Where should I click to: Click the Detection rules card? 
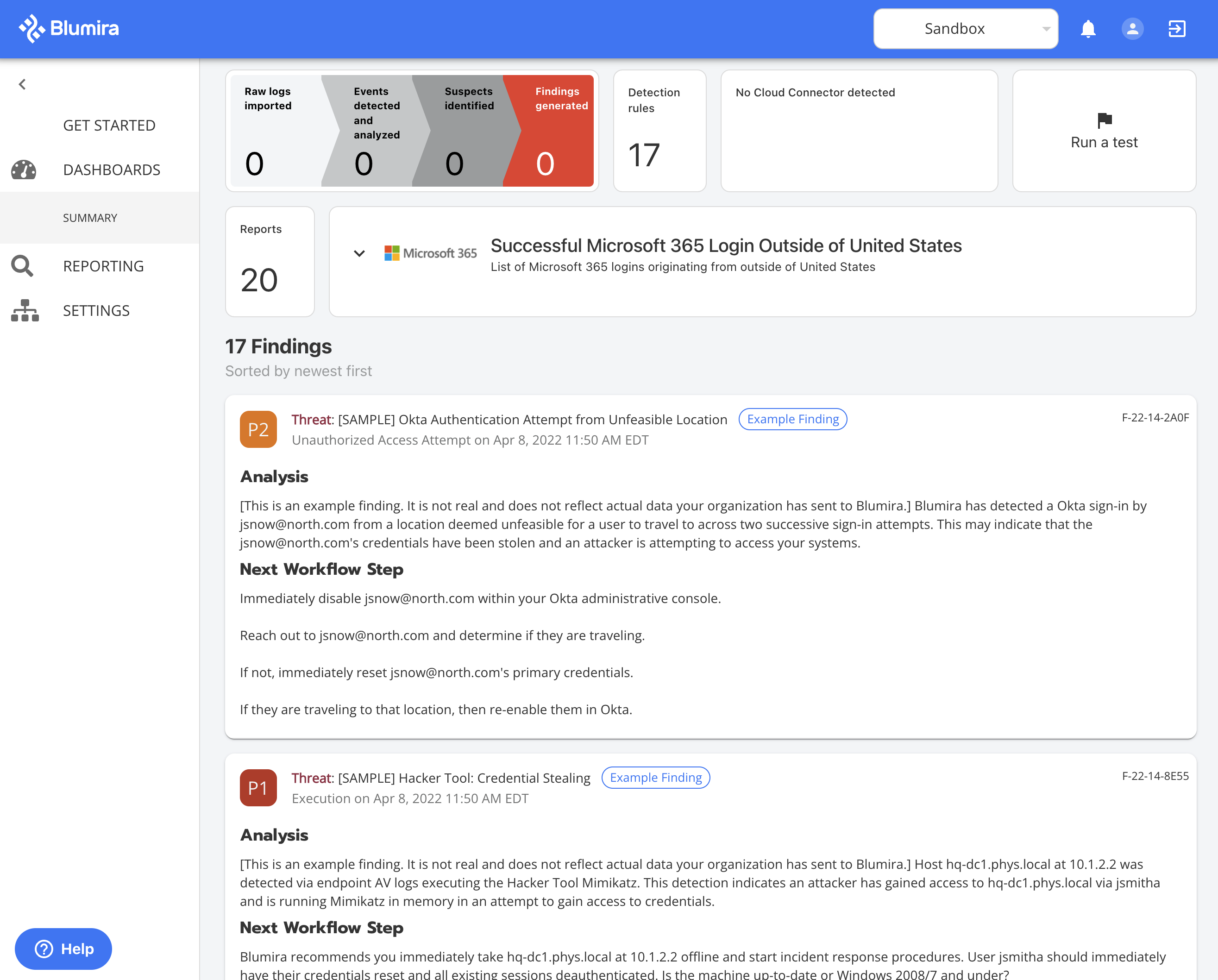660,131
